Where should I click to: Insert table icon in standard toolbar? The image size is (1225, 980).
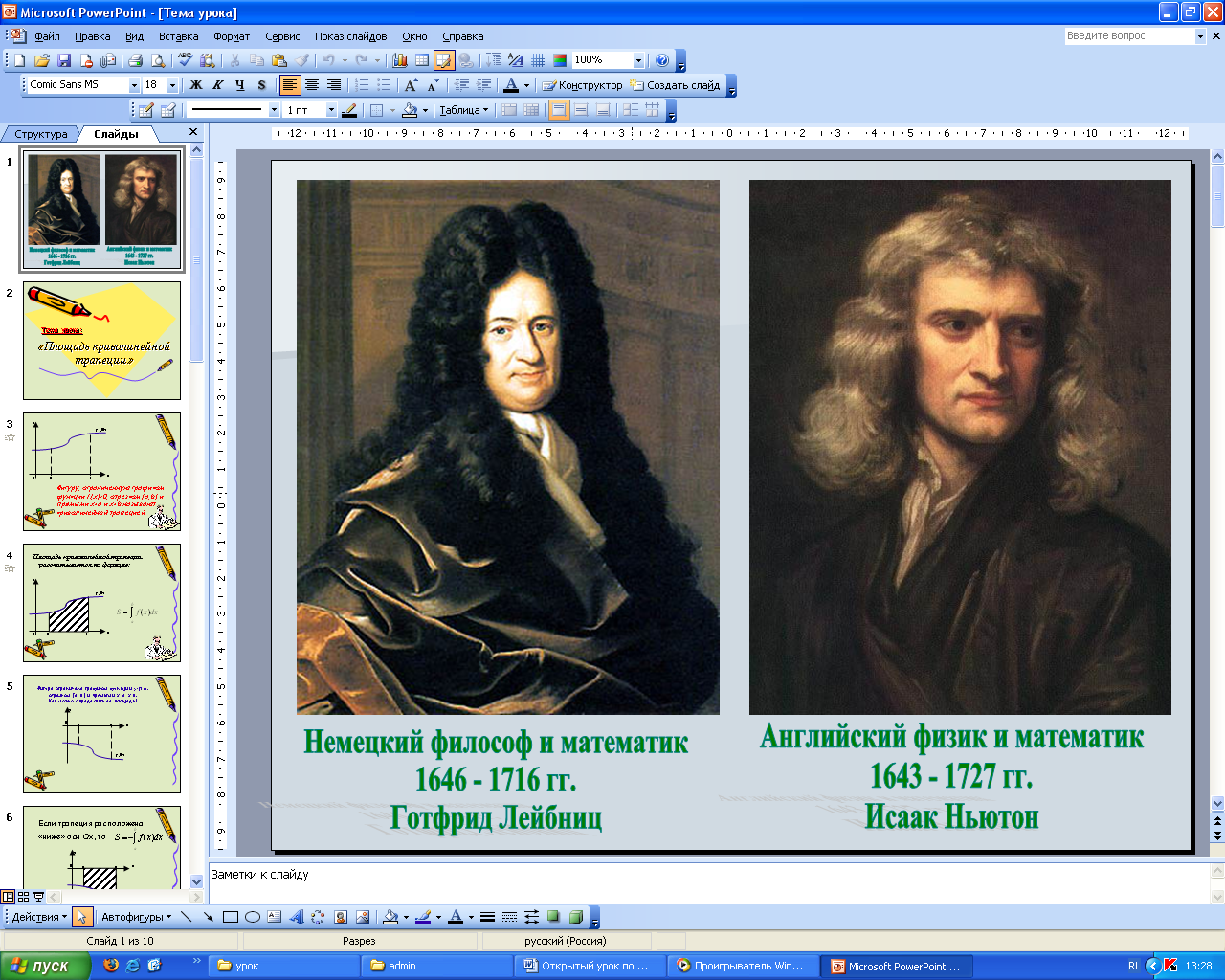pos(422,60)
